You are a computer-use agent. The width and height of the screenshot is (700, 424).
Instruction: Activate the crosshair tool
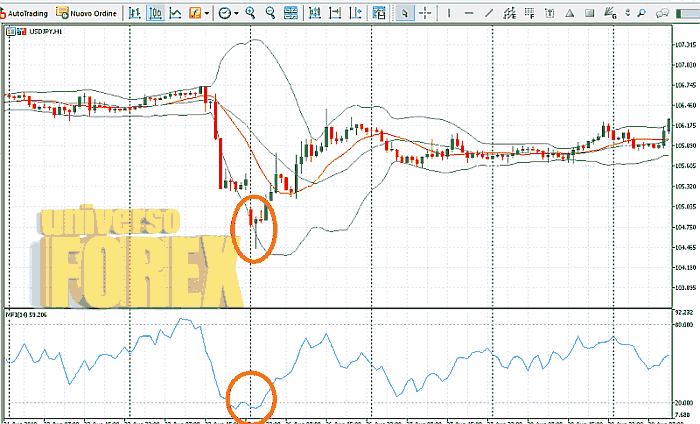425,13
